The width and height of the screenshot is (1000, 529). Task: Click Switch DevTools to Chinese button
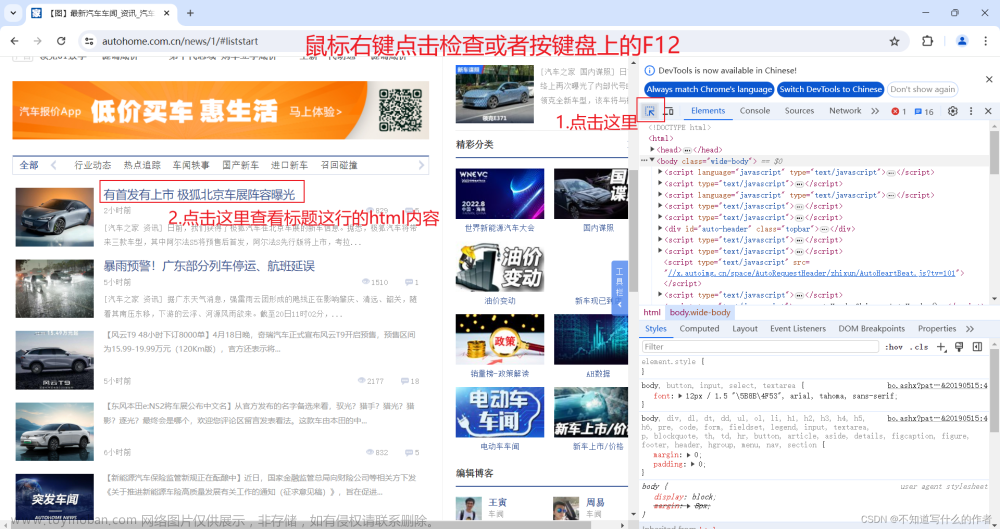[830, 89]
